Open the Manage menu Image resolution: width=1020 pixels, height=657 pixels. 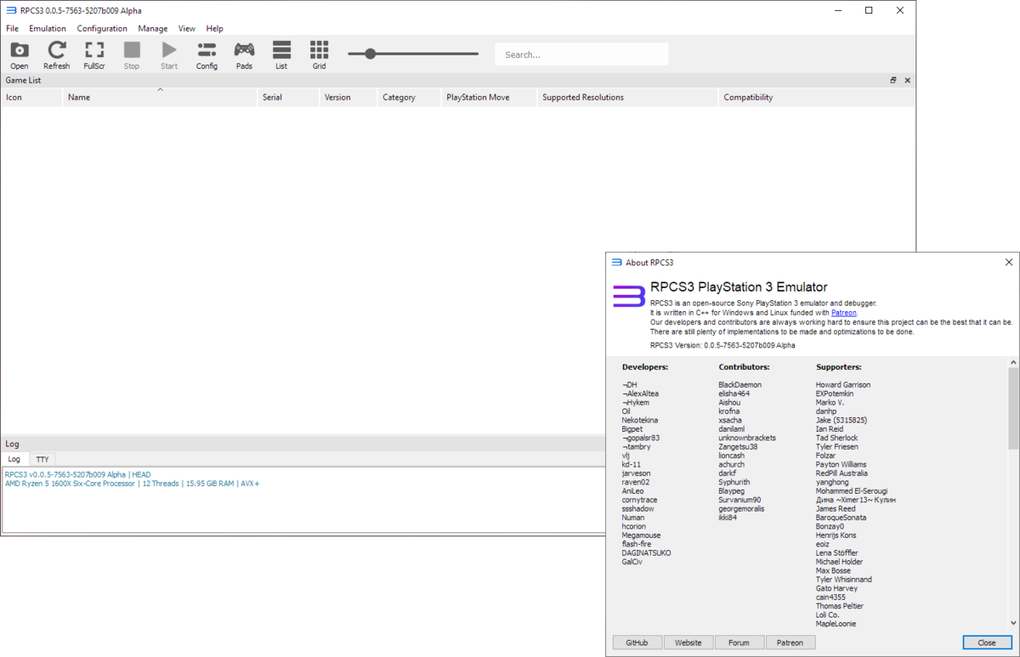point(153,29)
